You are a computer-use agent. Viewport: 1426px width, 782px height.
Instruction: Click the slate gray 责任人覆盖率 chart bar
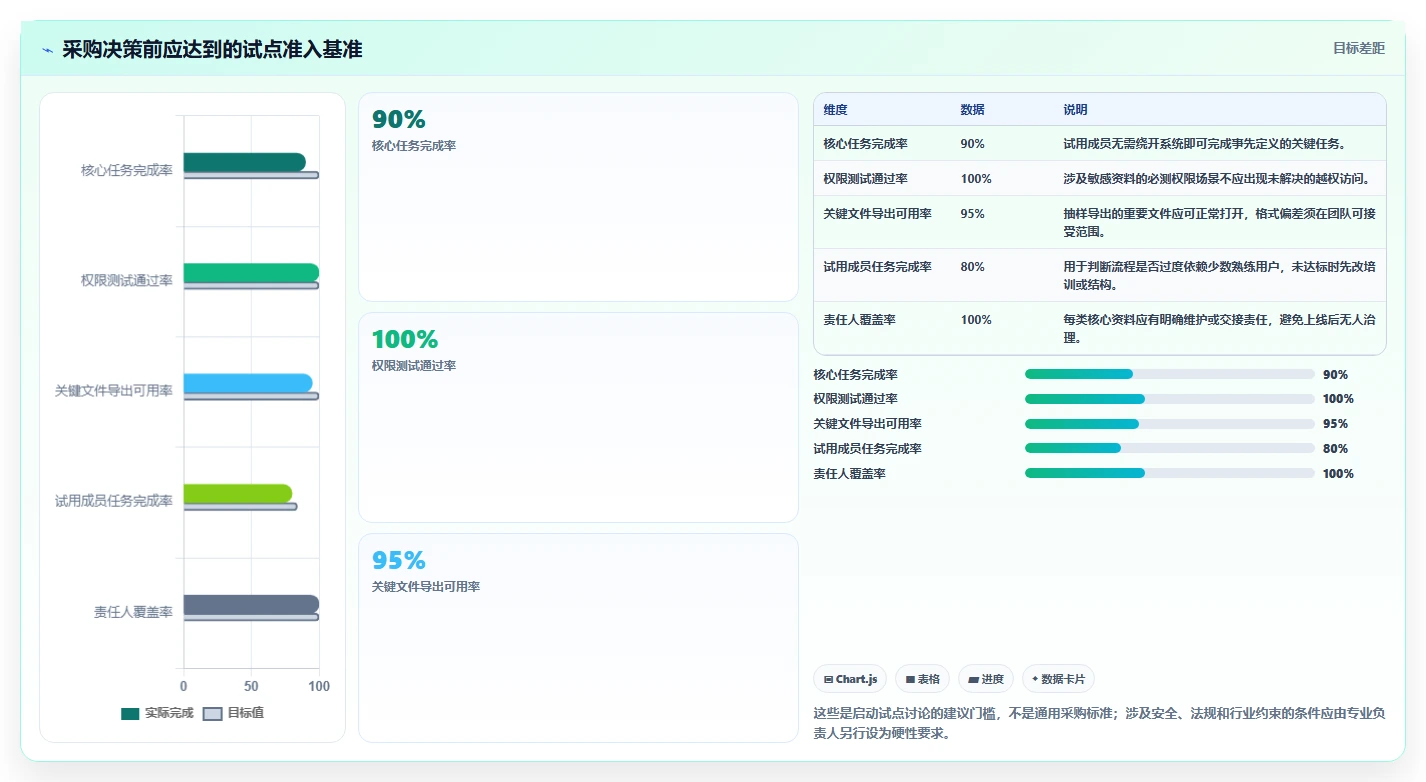(251, 604)
